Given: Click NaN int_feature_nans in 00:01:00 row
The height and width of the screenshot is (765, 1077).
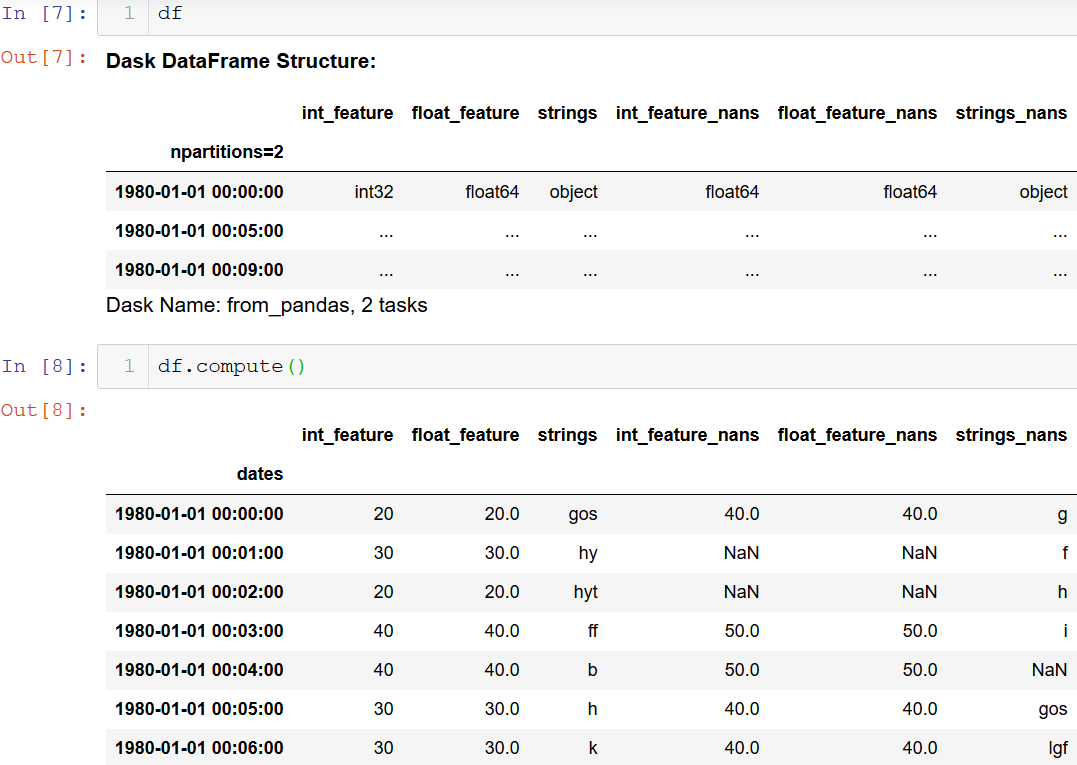Looking at the screenshot, I should click(x=741, y=553).
